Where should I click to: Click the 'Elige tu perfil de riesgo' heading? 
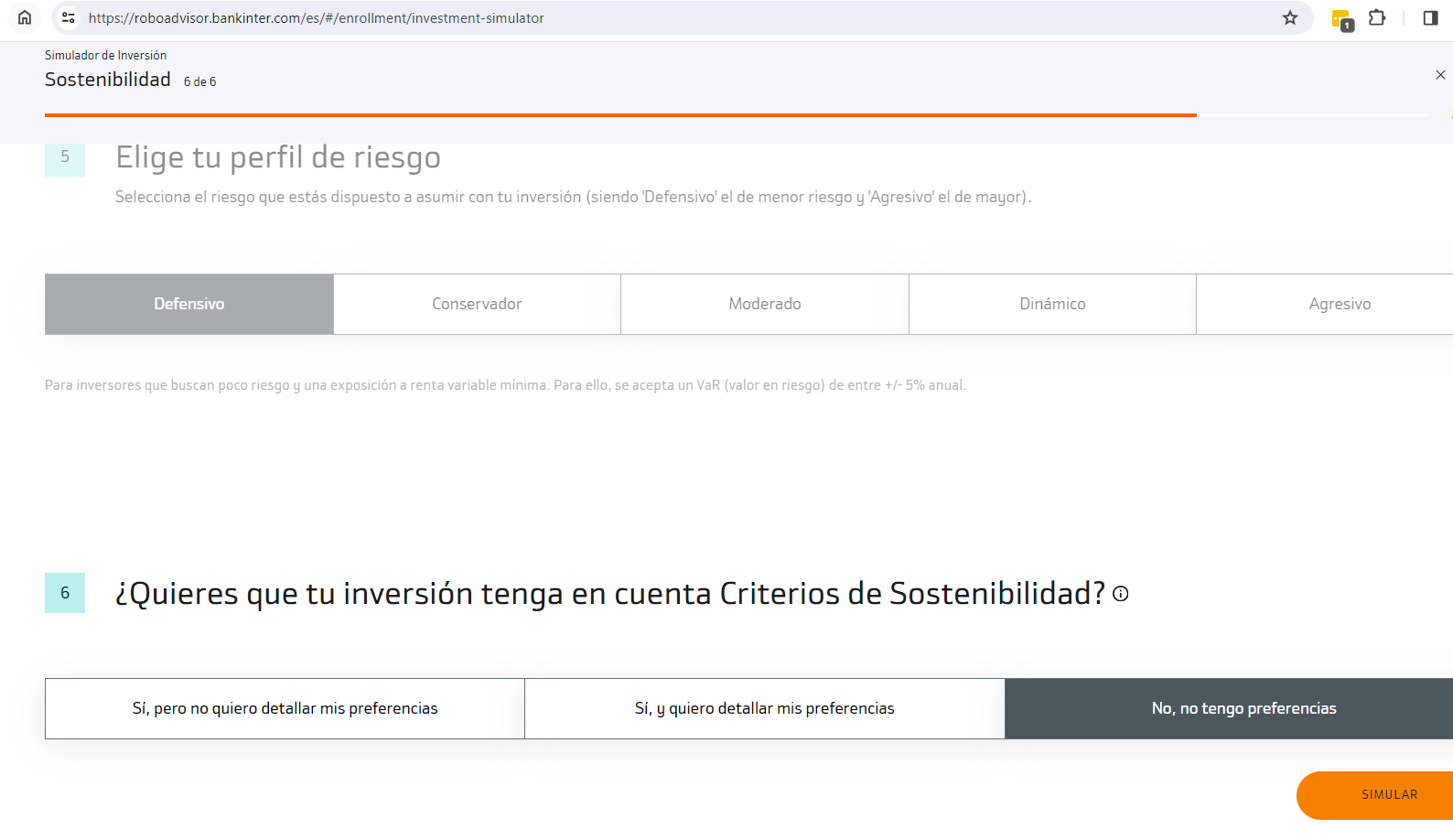(278, 157)
